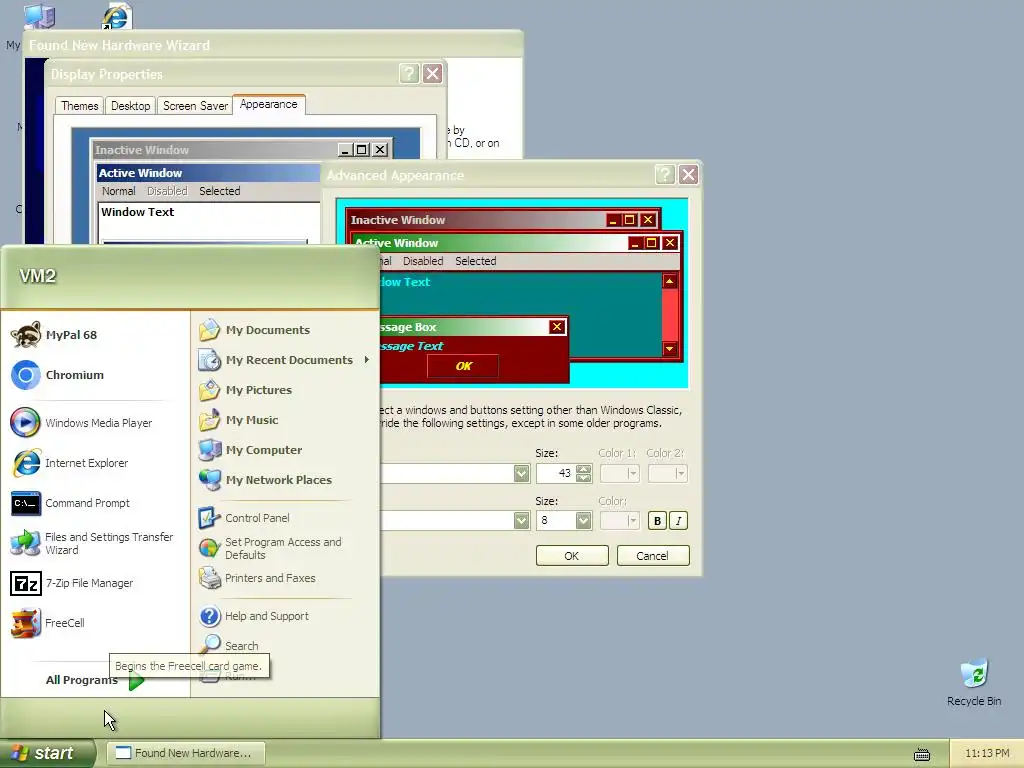Image resolution: width=1024 pixels, height=768 pixels.
Task: Open the font Color picker
Action: click(x=619, y=520)
